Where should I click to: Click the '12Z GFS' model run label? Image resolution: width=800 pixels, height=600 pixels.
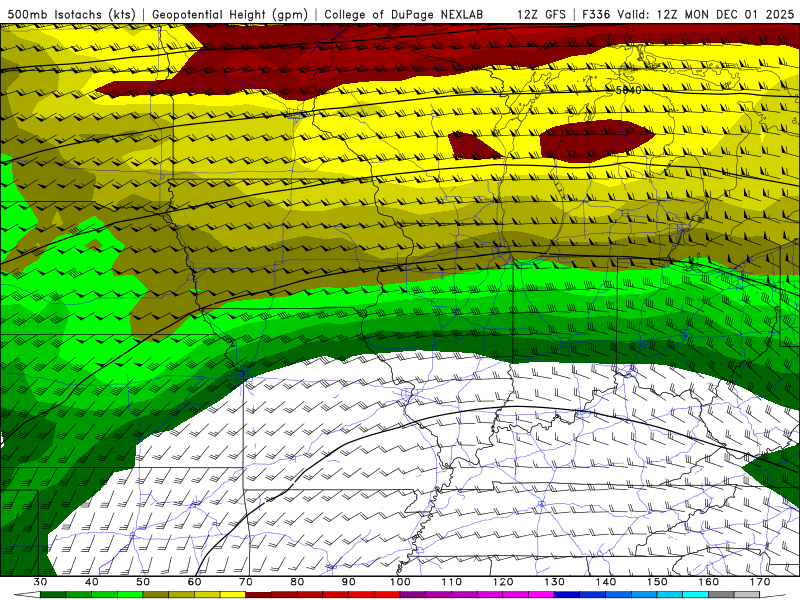point(541,14)
